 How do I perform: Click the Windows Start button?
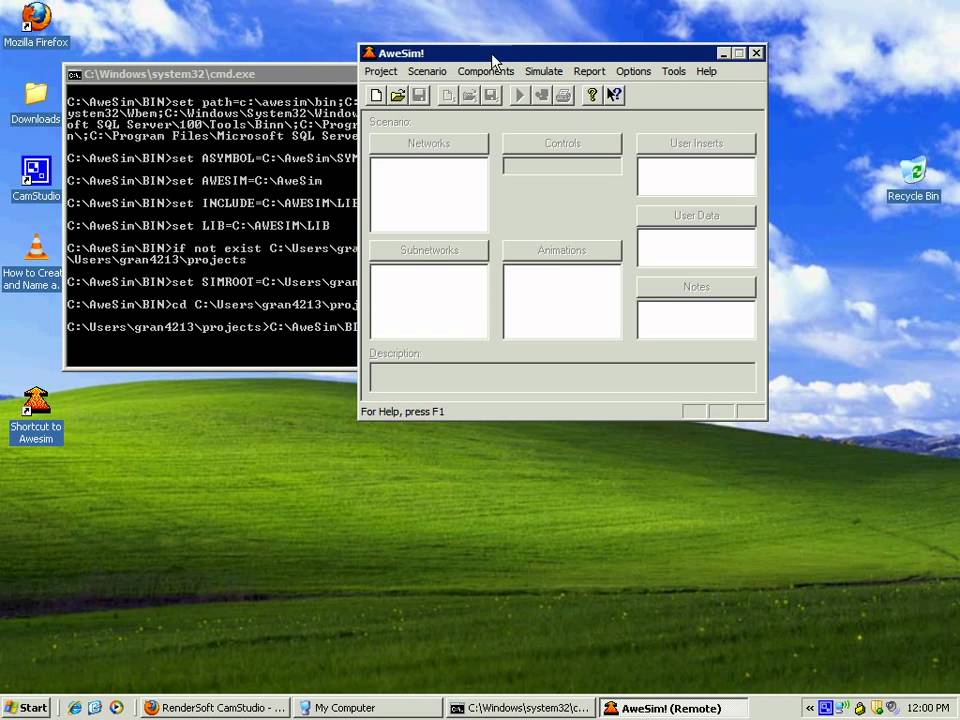[26, 708]
